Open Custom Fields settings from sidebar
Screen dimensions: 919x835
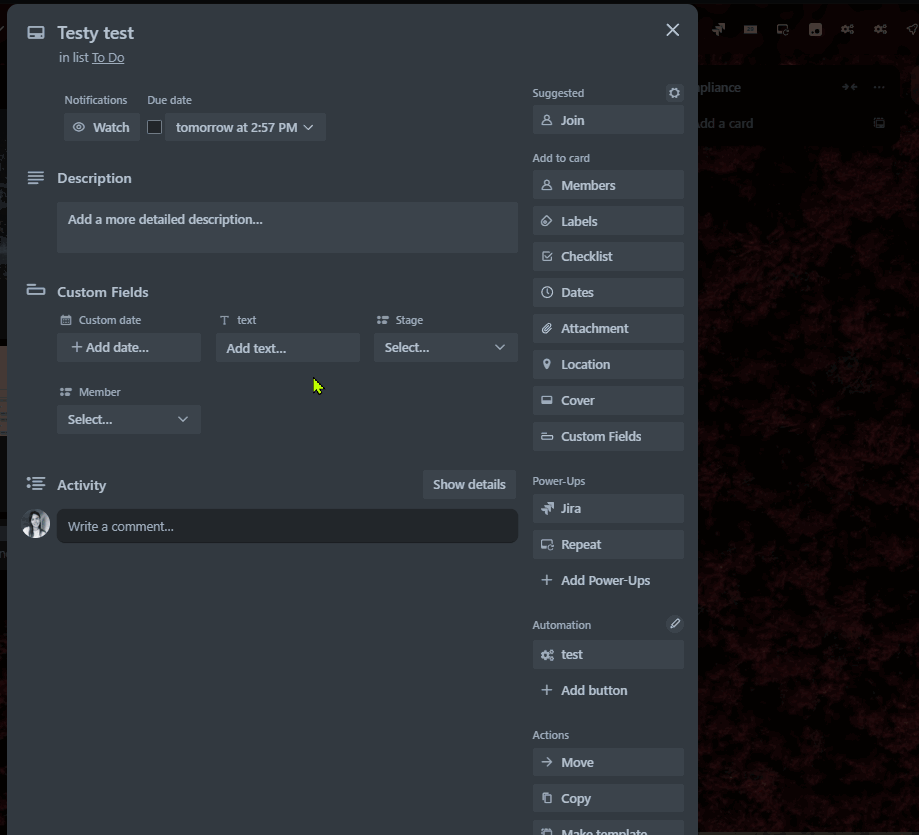pyautogui.click(x=607, y=436)
